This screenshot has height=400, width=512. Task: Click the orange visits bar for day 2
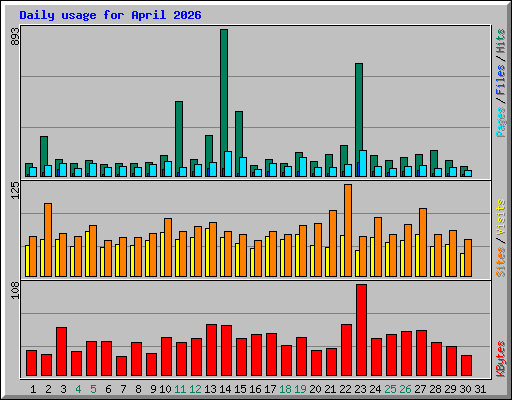pos(48,240)
